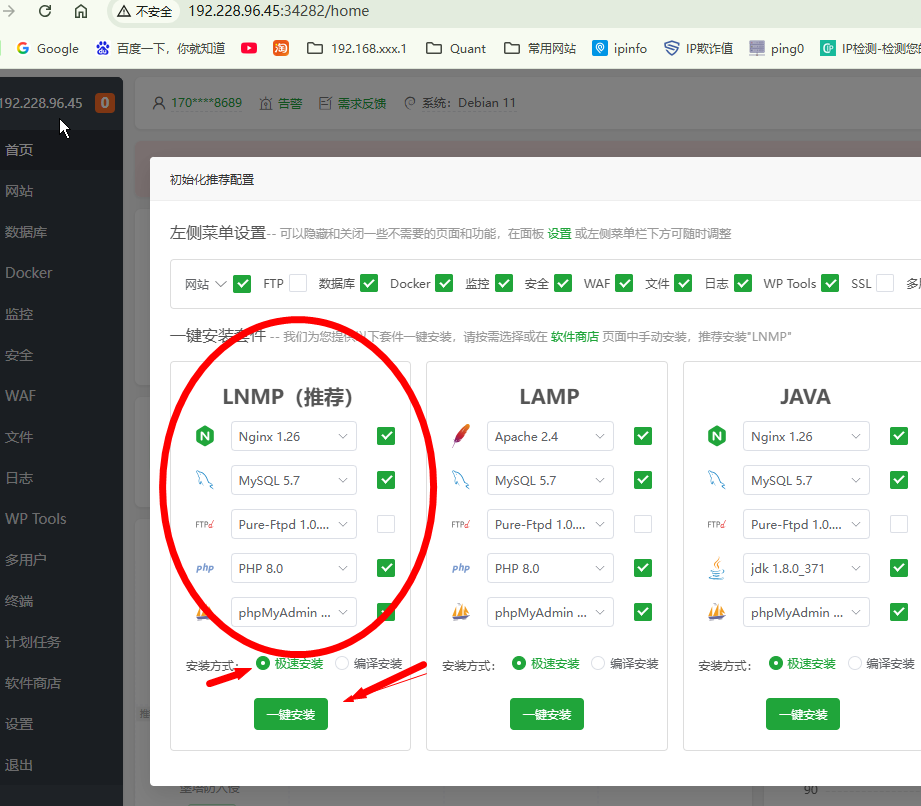Click 一键安装 under LNMP
Viewport: 921px width, 806px height.
point(291,714)
